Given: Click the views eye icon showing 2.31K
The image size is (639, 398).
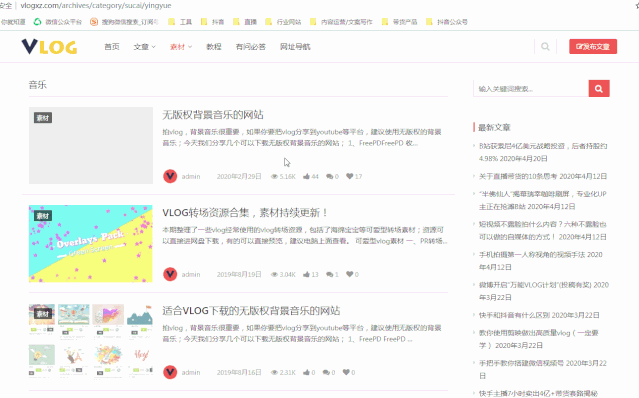Looking at the screenshot, I should point(274,372).
